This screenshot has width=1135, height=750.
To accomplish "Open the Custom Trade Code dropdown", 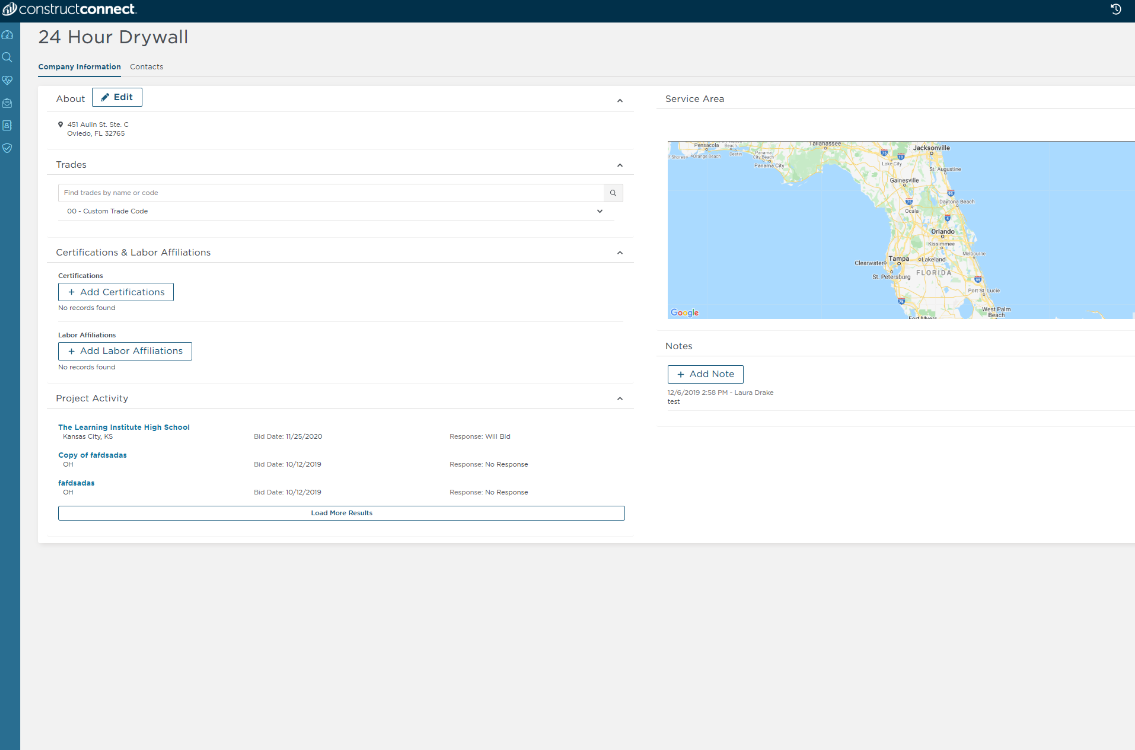I will (599, 211).
